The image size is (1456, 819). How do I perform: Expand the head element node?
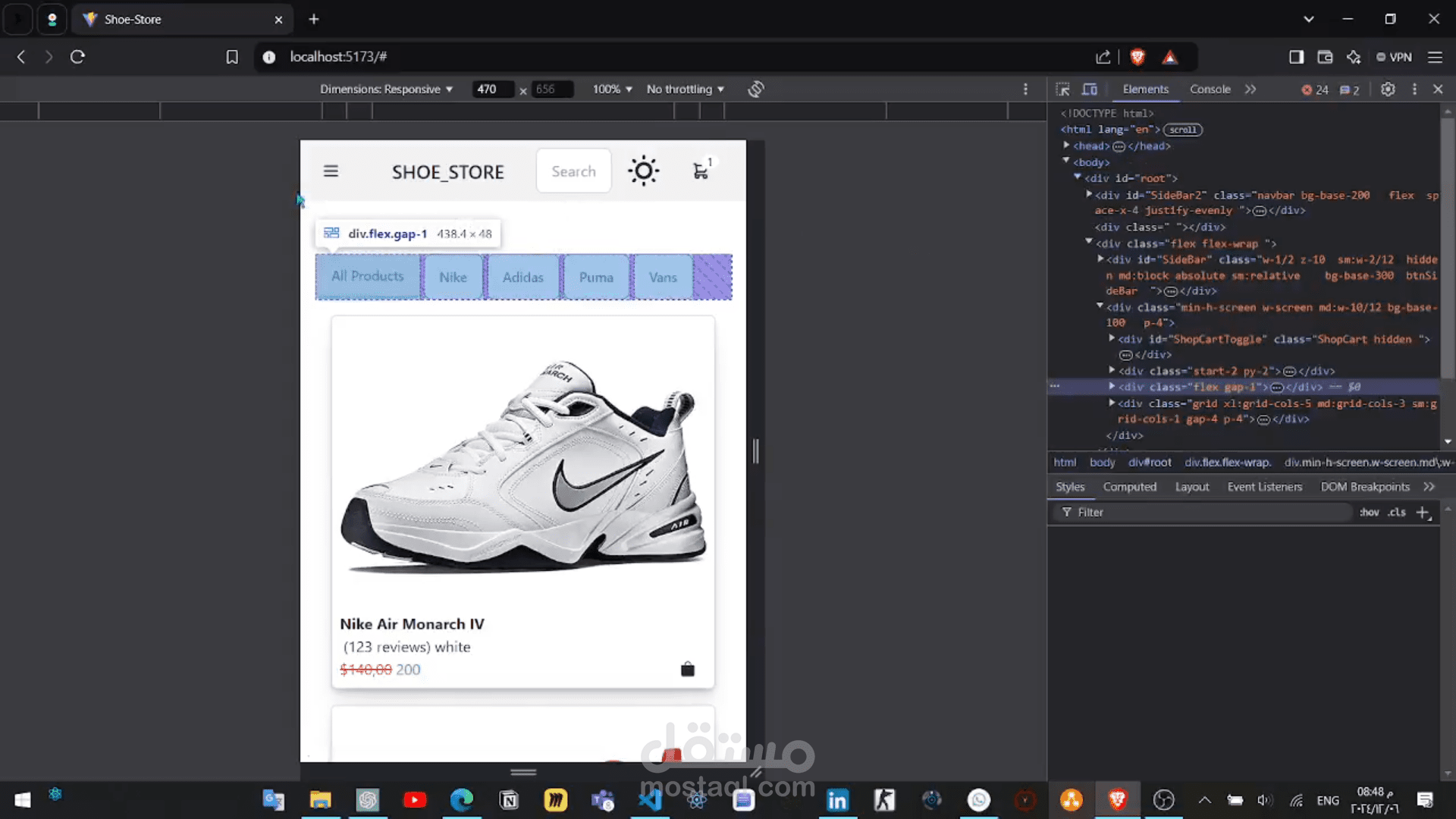pos(1066,146)
